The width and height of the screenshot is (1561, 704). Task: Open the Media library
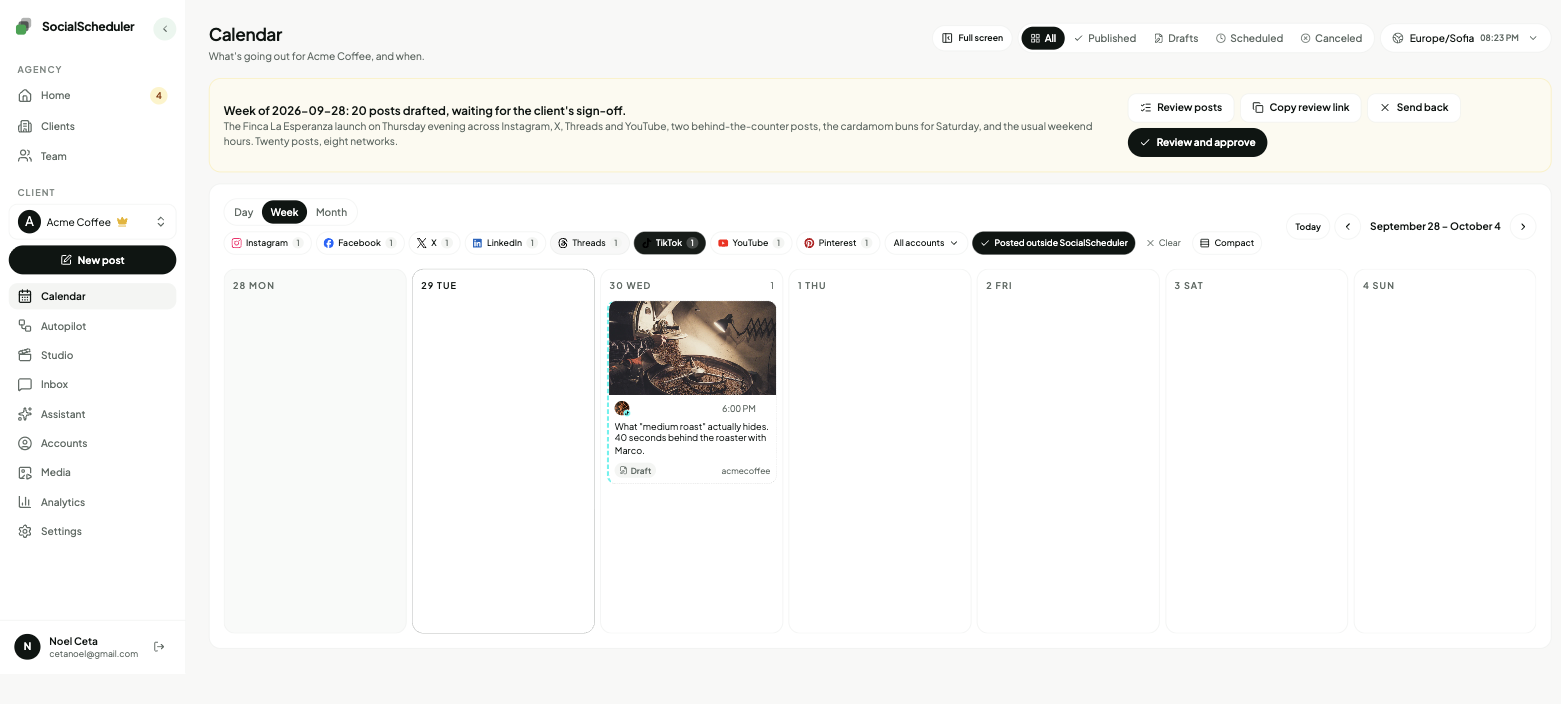[x=92, y=472]
